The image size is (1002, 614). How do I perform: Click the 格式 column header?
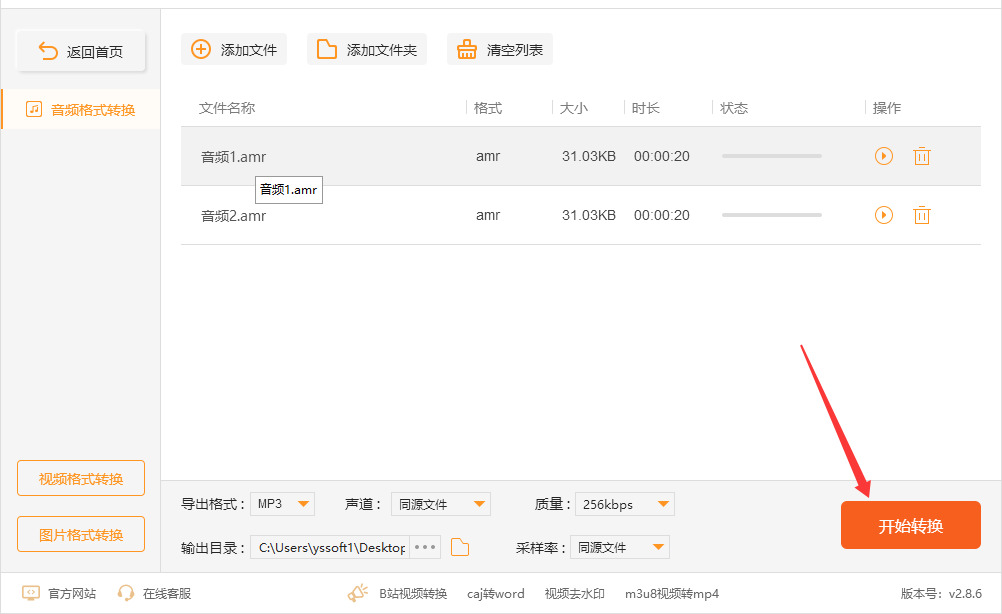[488, 108]
